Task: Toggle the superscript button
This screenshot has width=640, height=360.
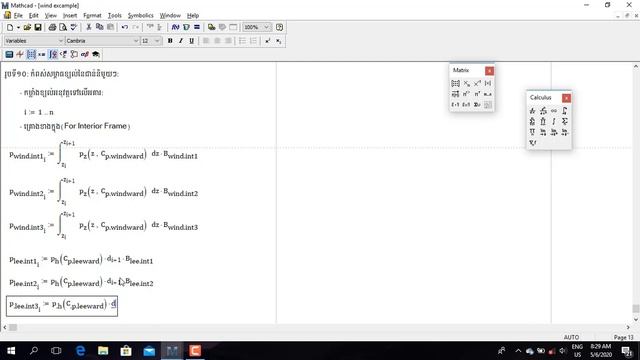Action: pyautogui.click(x=268, y=41)
